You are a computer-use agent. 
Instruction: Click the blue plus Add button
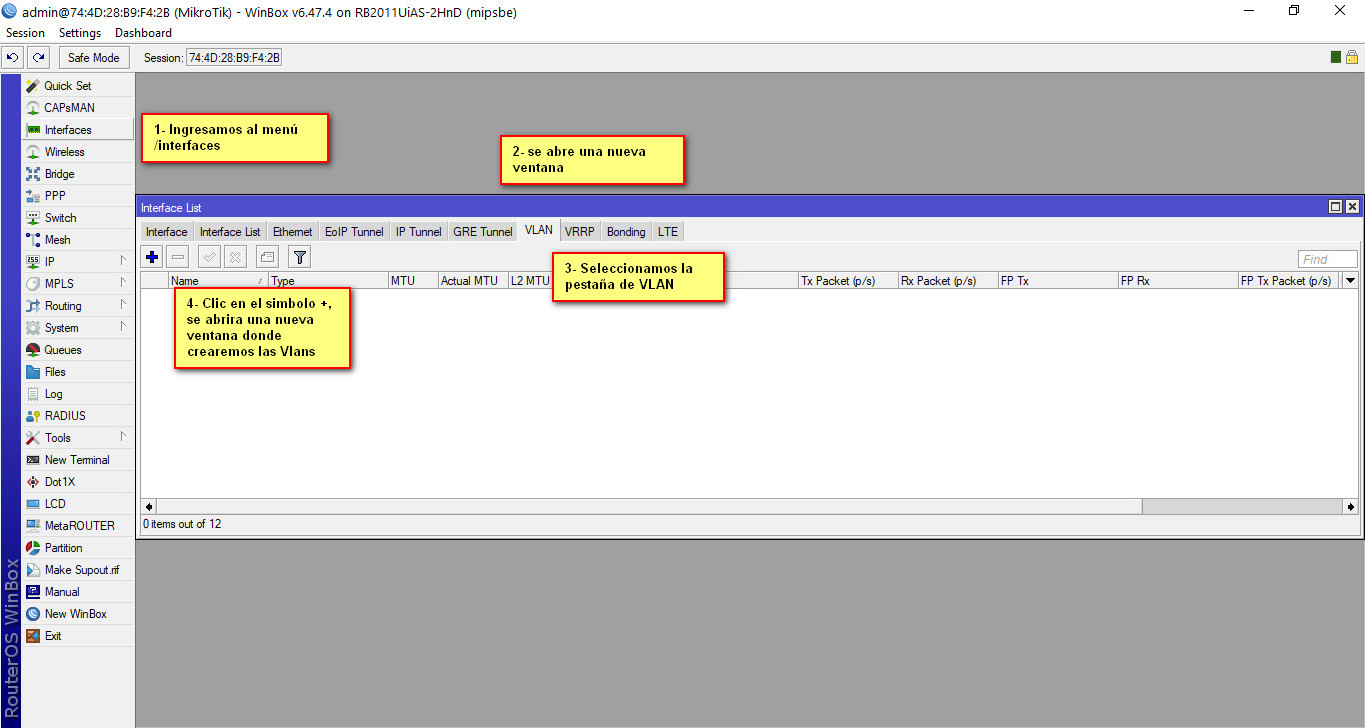[x=152, y=257]
